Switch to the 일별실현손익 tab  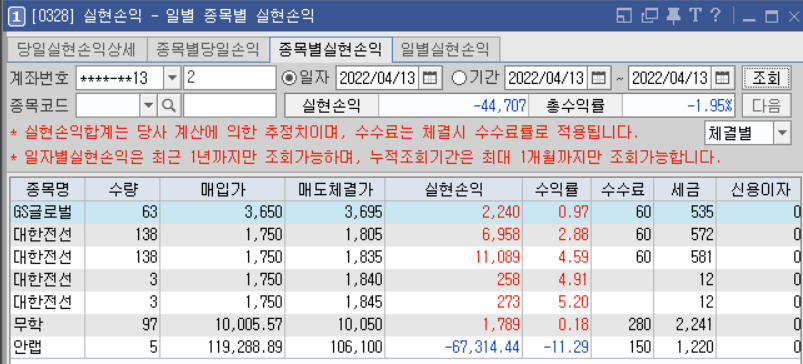[446, 50]
